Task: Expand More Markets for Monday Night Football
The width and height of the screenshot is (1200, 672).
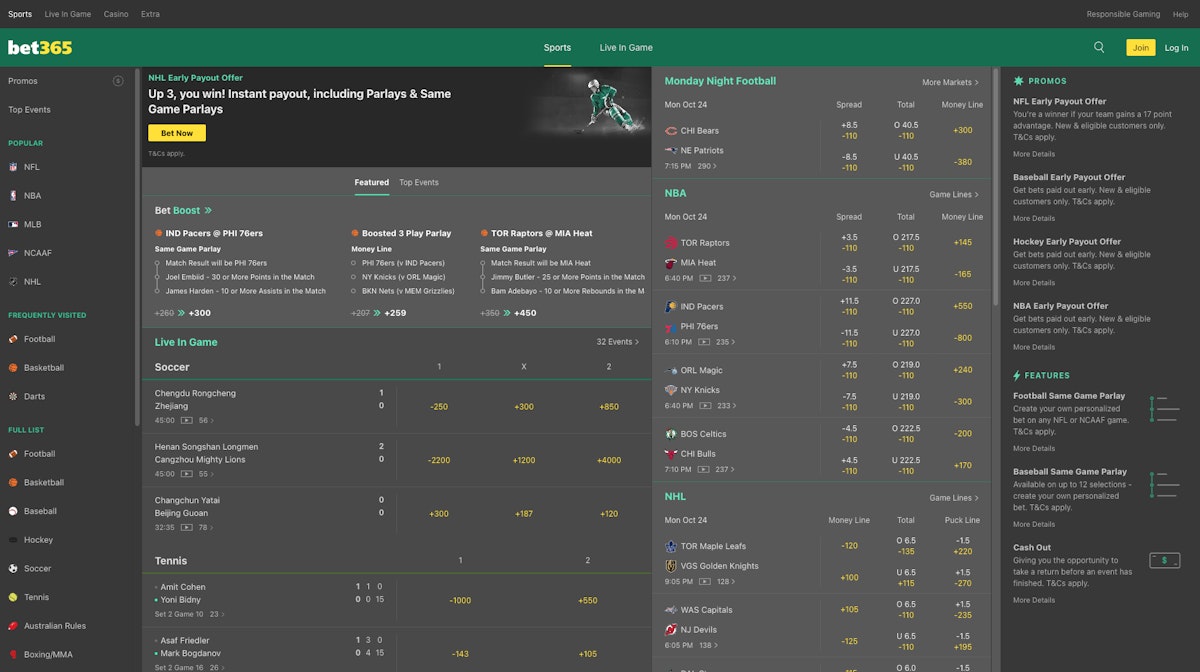Action: (950, 82)
